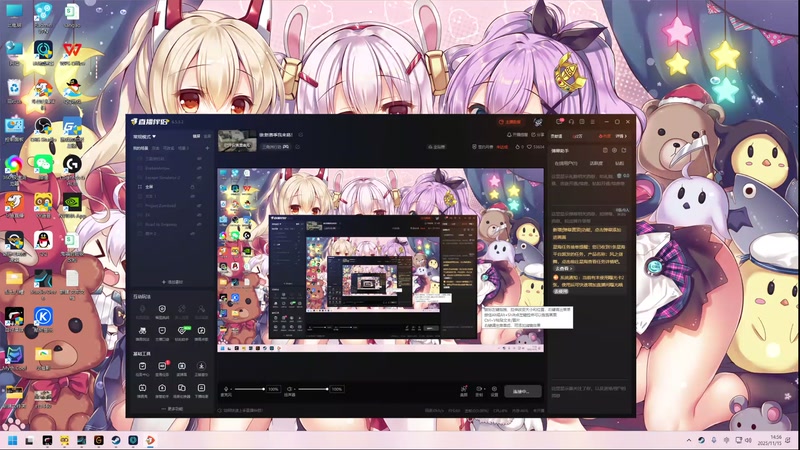
Task: Open the WeChat desktop icon
Action: pyautogui.click(x=43, y=166)
